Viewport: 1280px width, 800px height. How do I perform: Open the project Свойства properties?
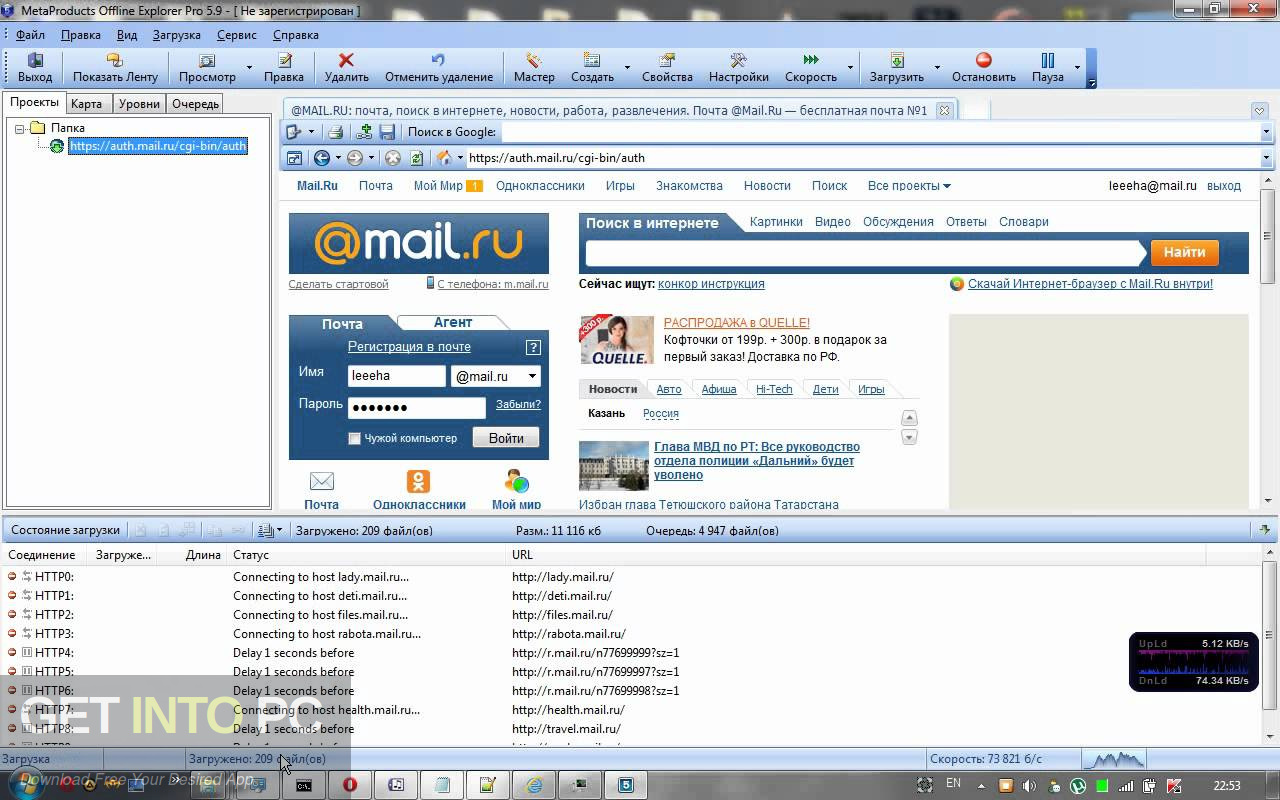pyautogui.click(x=667, y=68)
